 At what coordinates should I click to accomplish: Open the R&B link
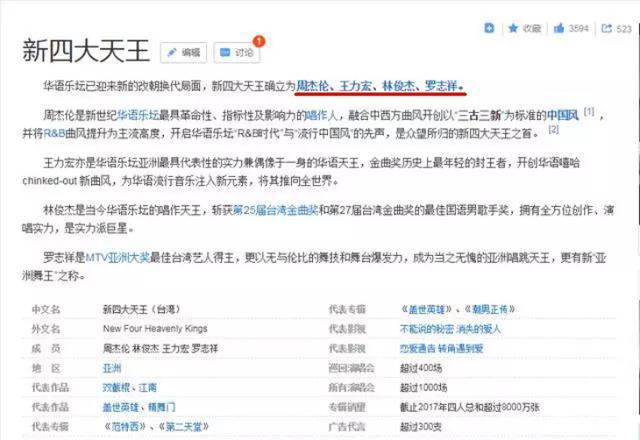click(54, 133)
